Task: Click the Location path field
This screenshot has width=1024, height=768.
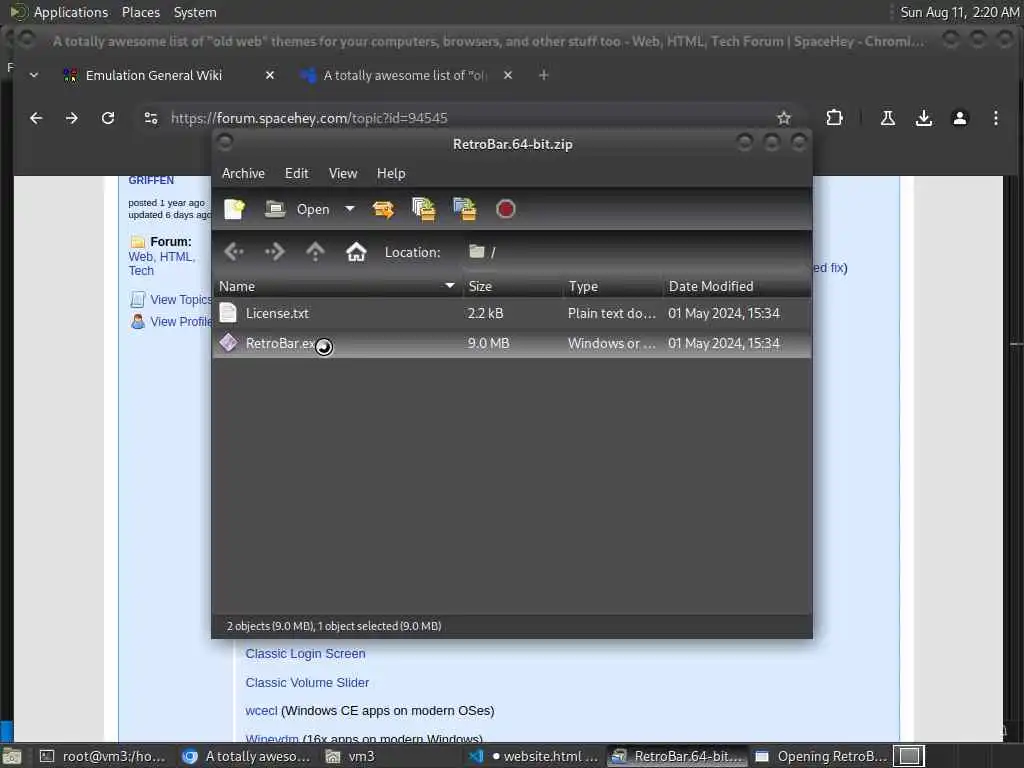Action: click(x=637, y=252)
